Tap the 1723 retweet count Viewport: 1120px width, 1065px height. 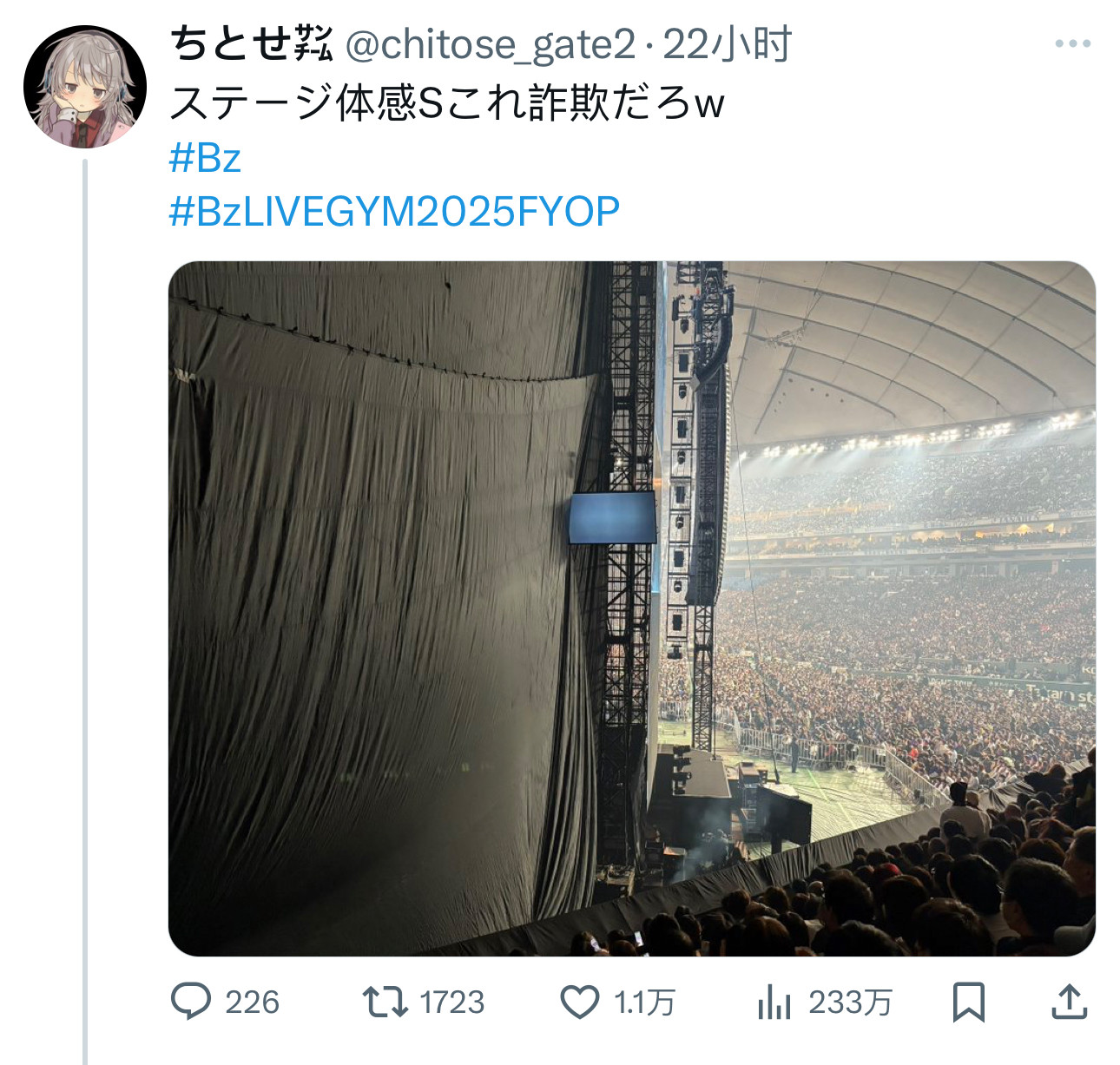[x=452, y=1003]
